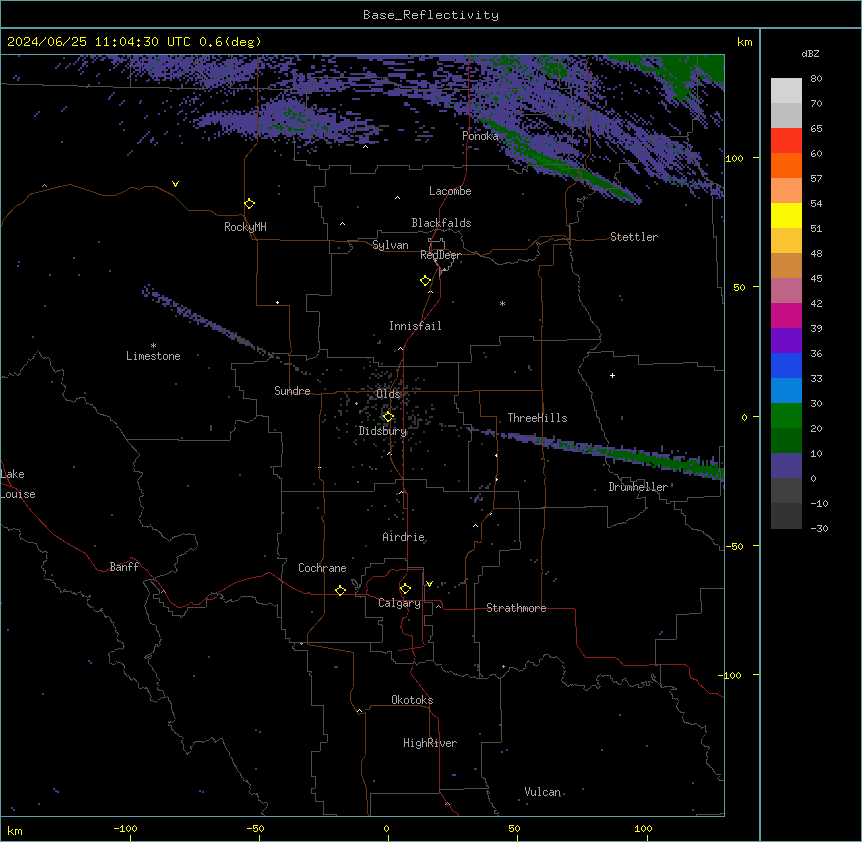Click the Didsbury town label
The width and height of the screenshot is (862, 842).
[x=383, y=431]
